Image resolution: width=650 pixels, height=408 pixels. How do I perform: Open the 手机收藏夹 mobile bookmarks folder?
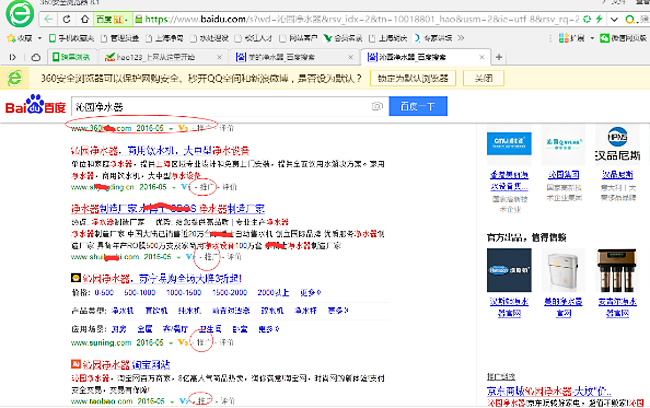[x=71, y=38]
